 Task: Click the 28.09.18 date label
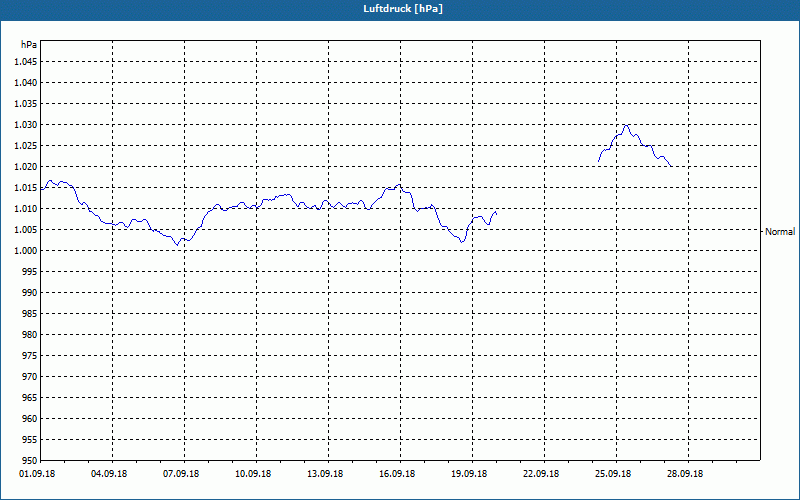click(685, 473)
